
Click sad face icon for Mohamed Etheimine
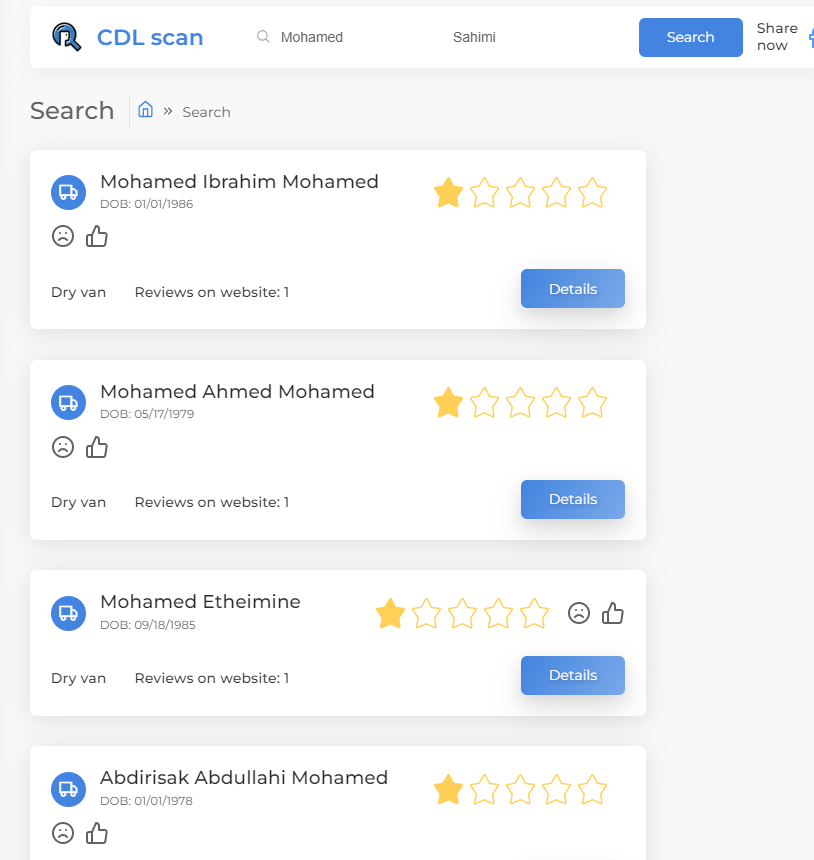coord(579,613)
